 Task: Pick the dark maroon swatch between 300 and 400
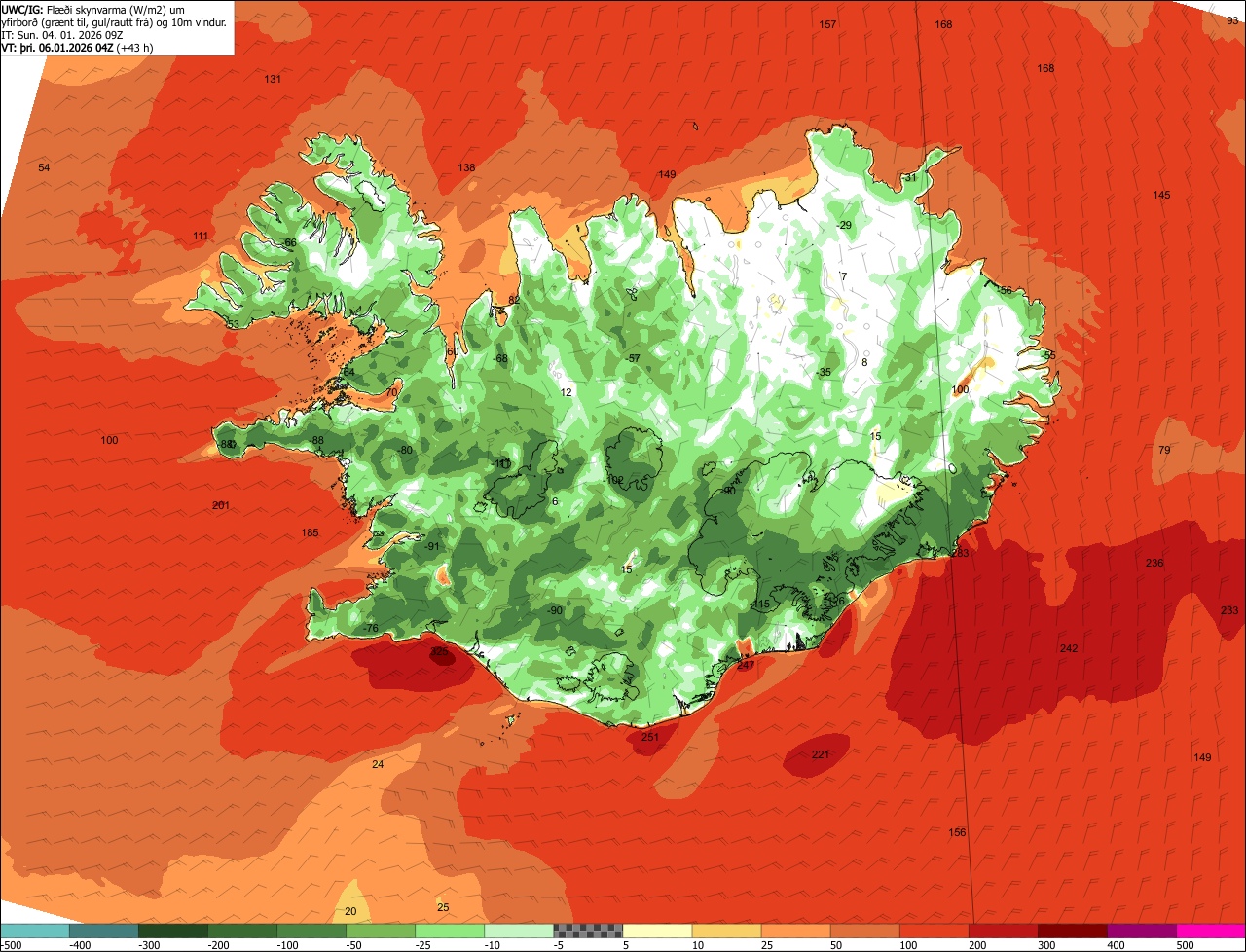click(1072, 931)
